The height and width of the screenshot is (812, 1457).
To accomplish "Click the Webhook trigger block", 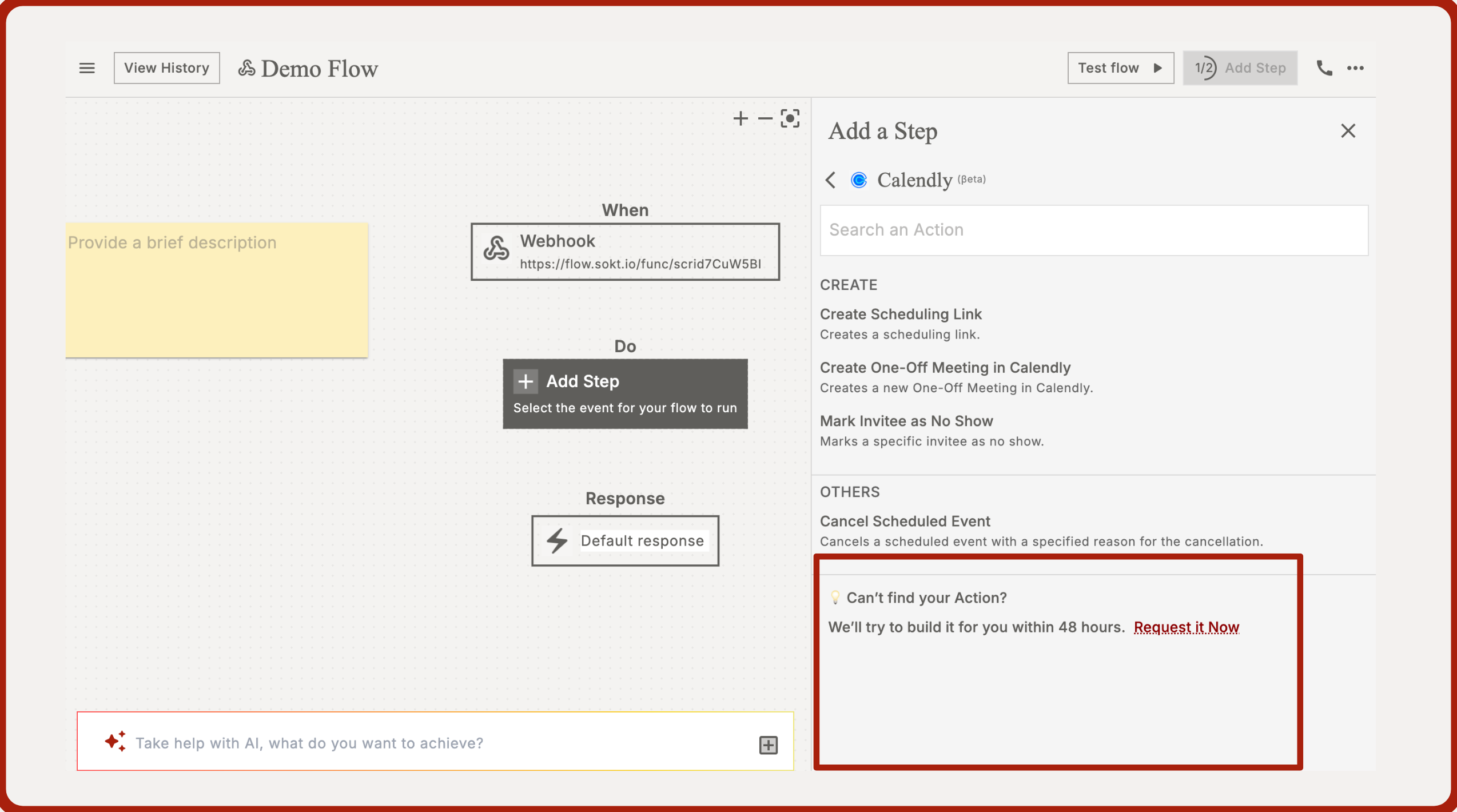I will [624, 252].
